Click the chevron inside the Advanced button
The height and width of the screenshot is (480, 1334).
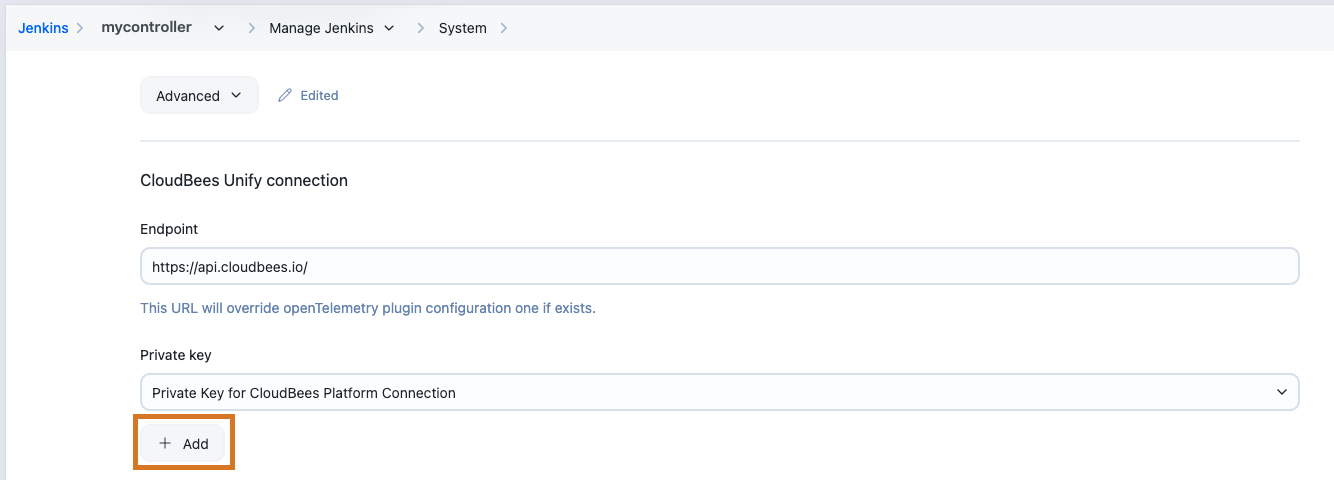pos(236,96)
